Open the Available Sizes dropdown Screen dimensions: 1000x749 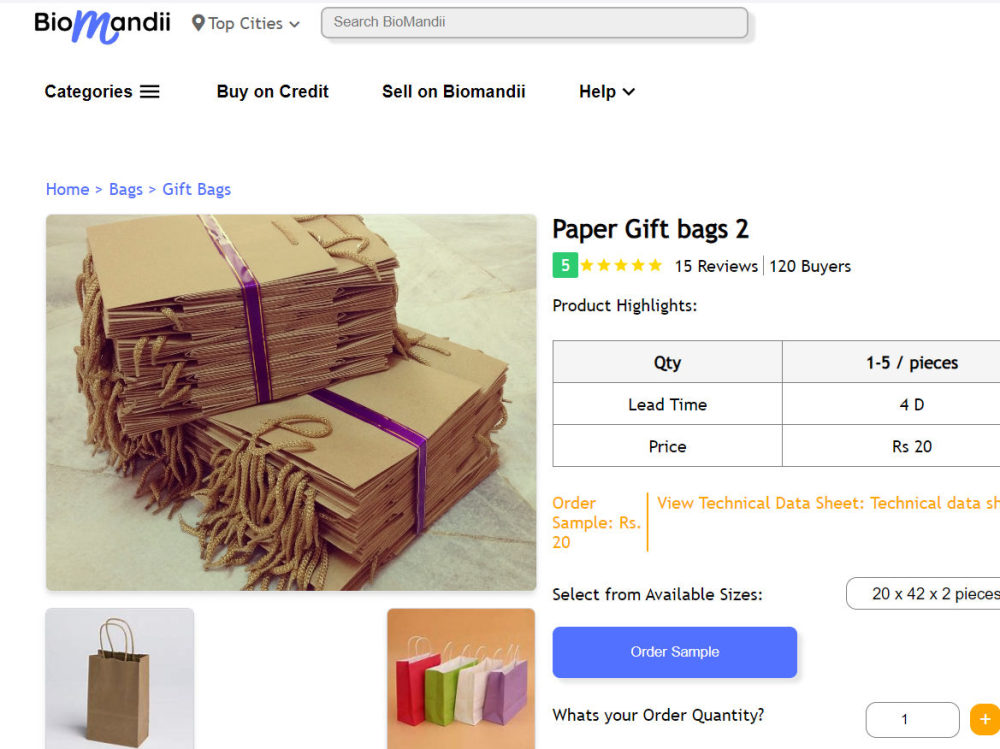click(923, 593)
